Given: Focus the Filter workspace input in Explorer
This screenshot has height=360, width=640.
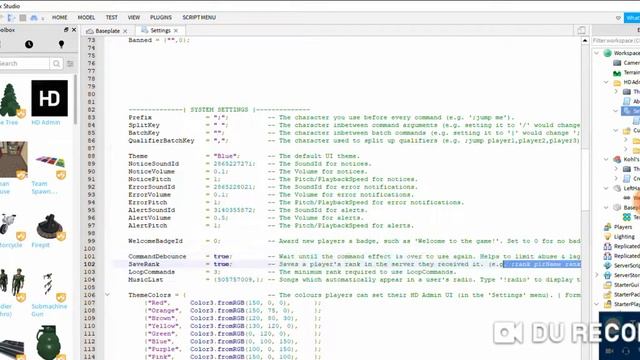Looking at the screenshot, I should (616, 40).
